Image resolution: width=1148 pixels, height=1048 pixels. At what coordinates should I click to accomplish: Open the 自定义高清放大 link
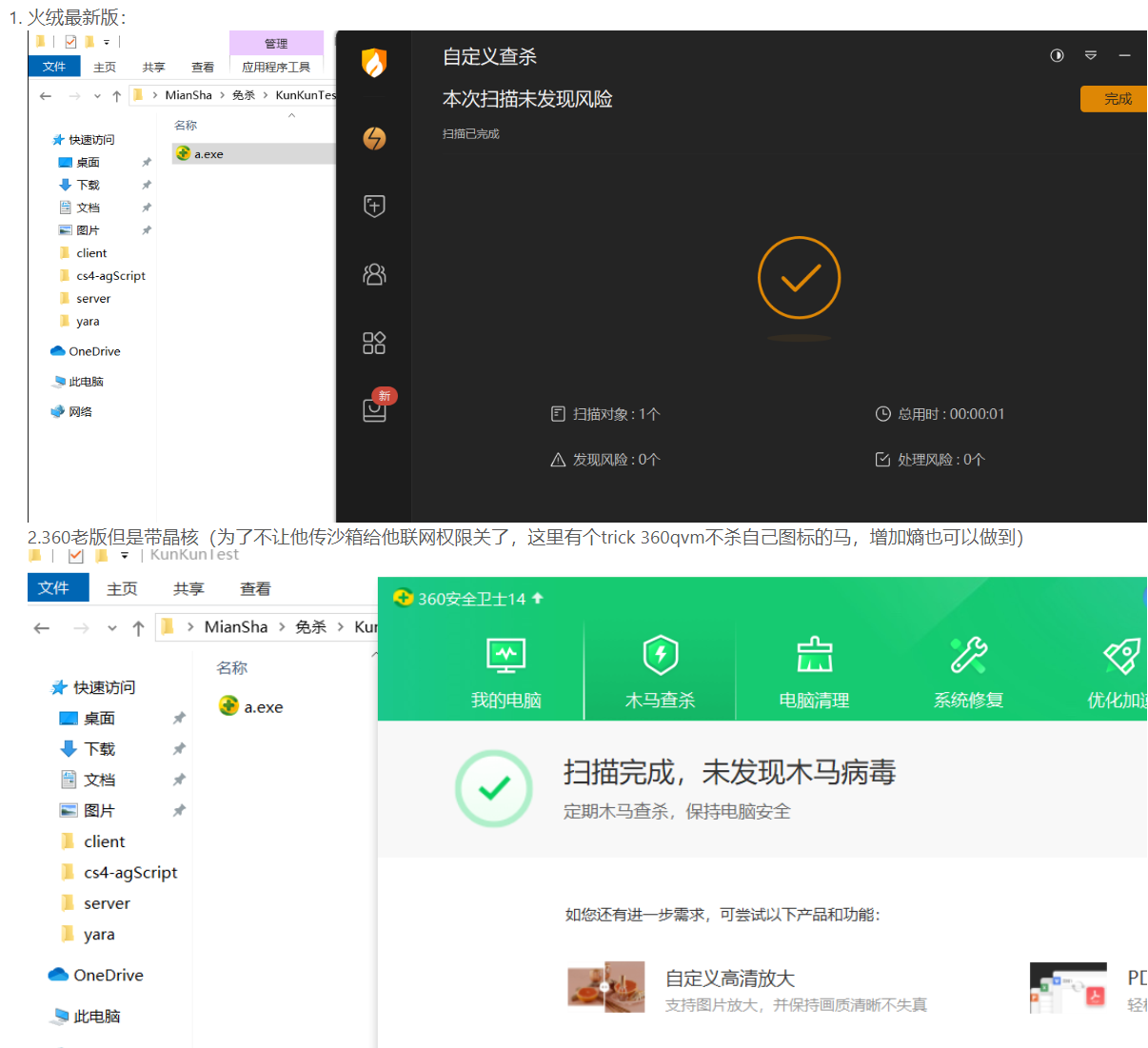point(729,979)
